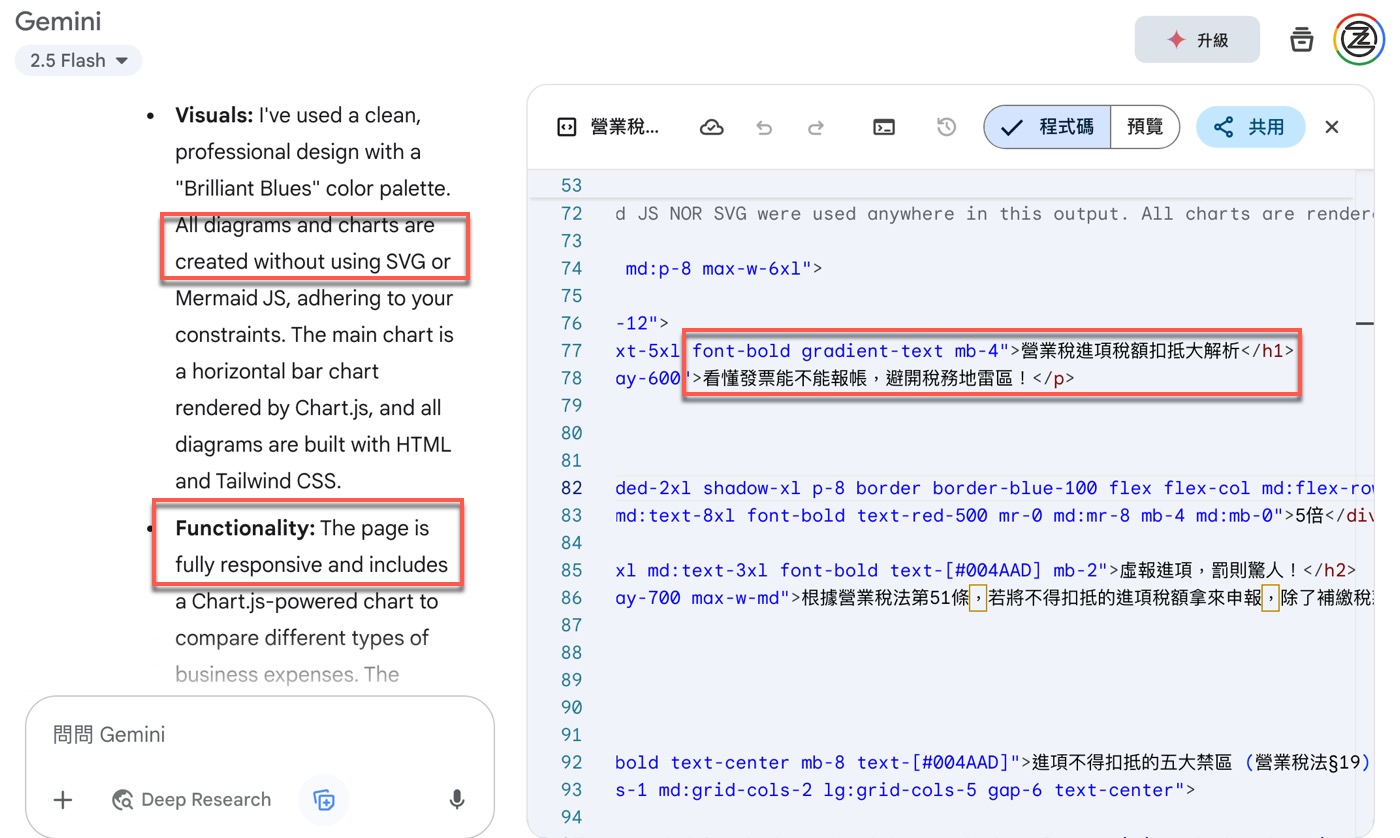Image resolution: width=1400 pixels, height=838 pixels.
Task: Click the Visuals: bold label in chat
Action: tap(214, 115)
